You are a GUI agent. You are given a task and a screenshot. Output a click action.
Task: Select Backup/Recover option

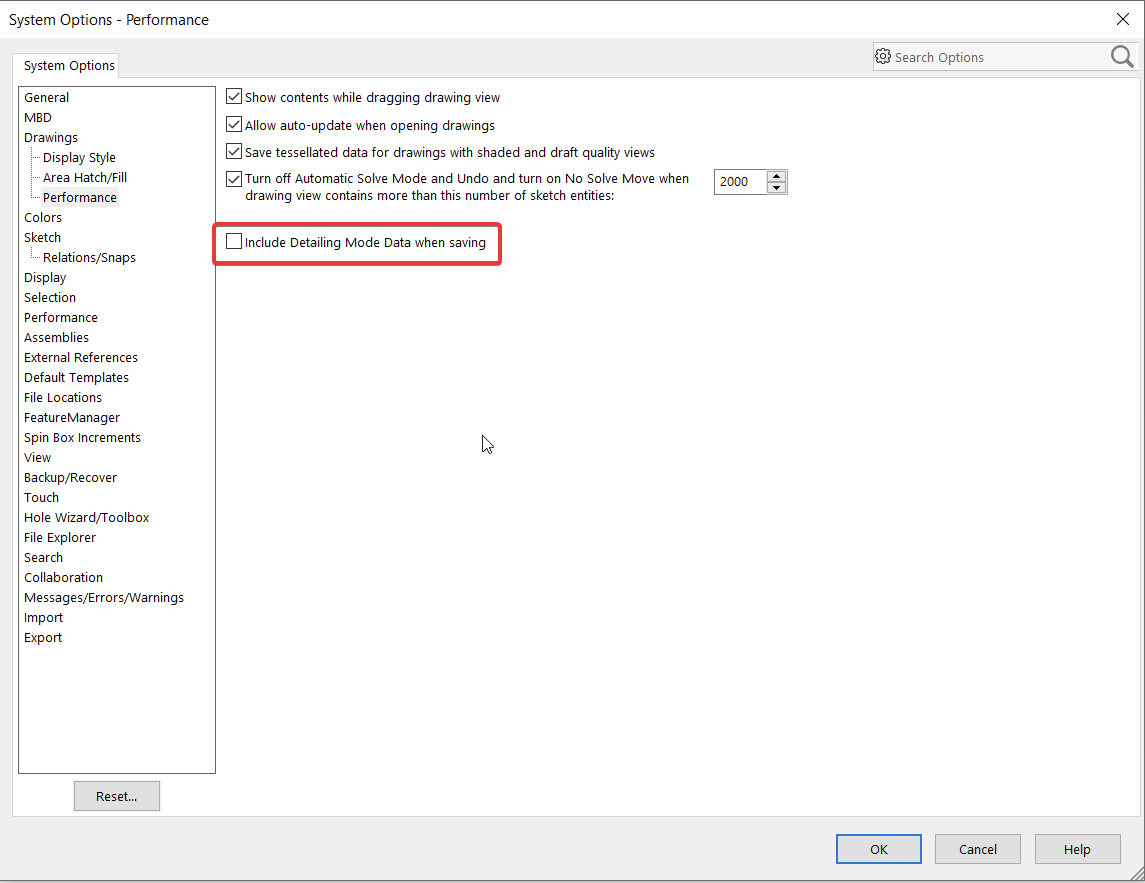coord(70,478)
